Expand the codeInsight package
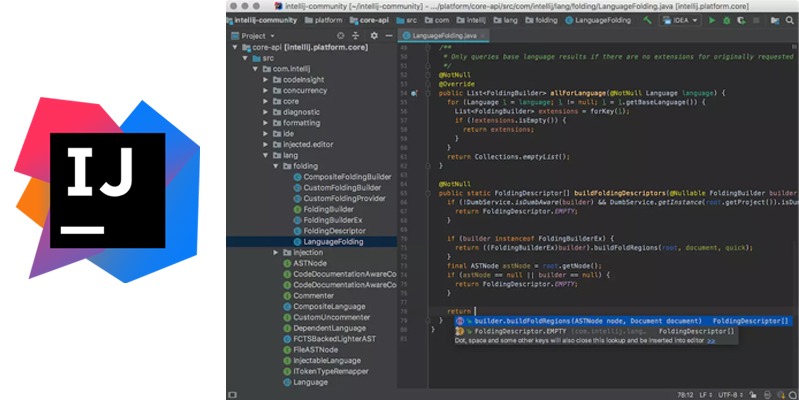This screenshot has width=799, height=400. [265, 80]
